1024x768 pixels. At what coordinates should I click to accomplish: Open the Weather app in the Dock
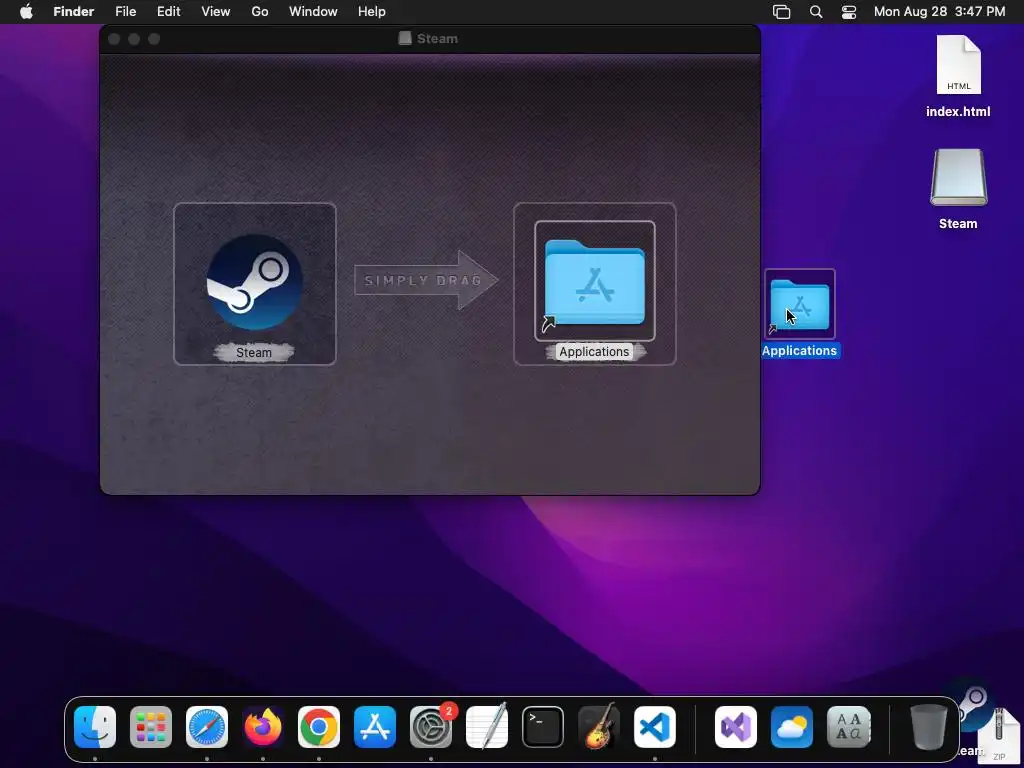(x=792, y=727)
